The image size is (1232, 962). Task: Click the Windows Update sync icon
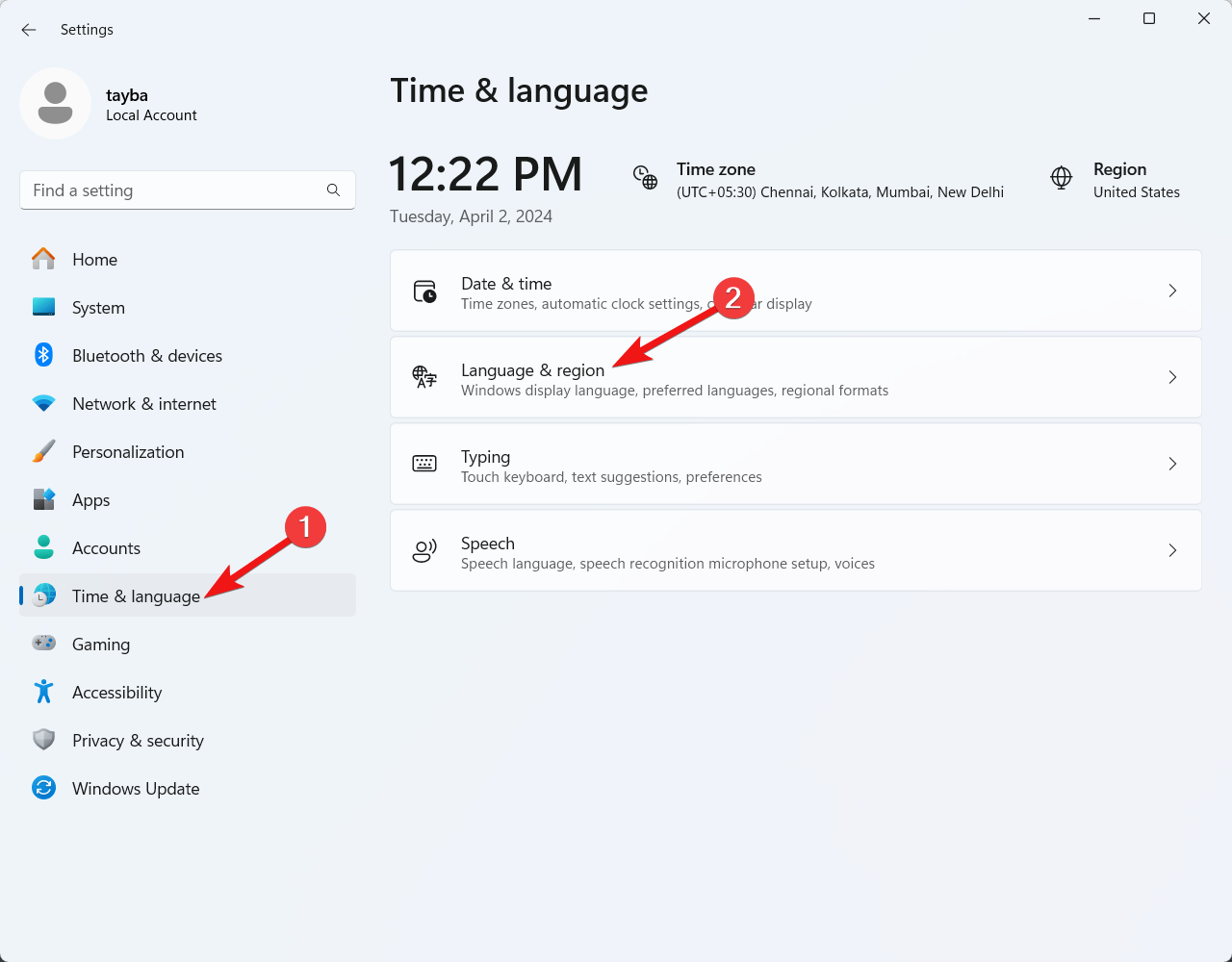pyautogui.click(x=43, y=788)
